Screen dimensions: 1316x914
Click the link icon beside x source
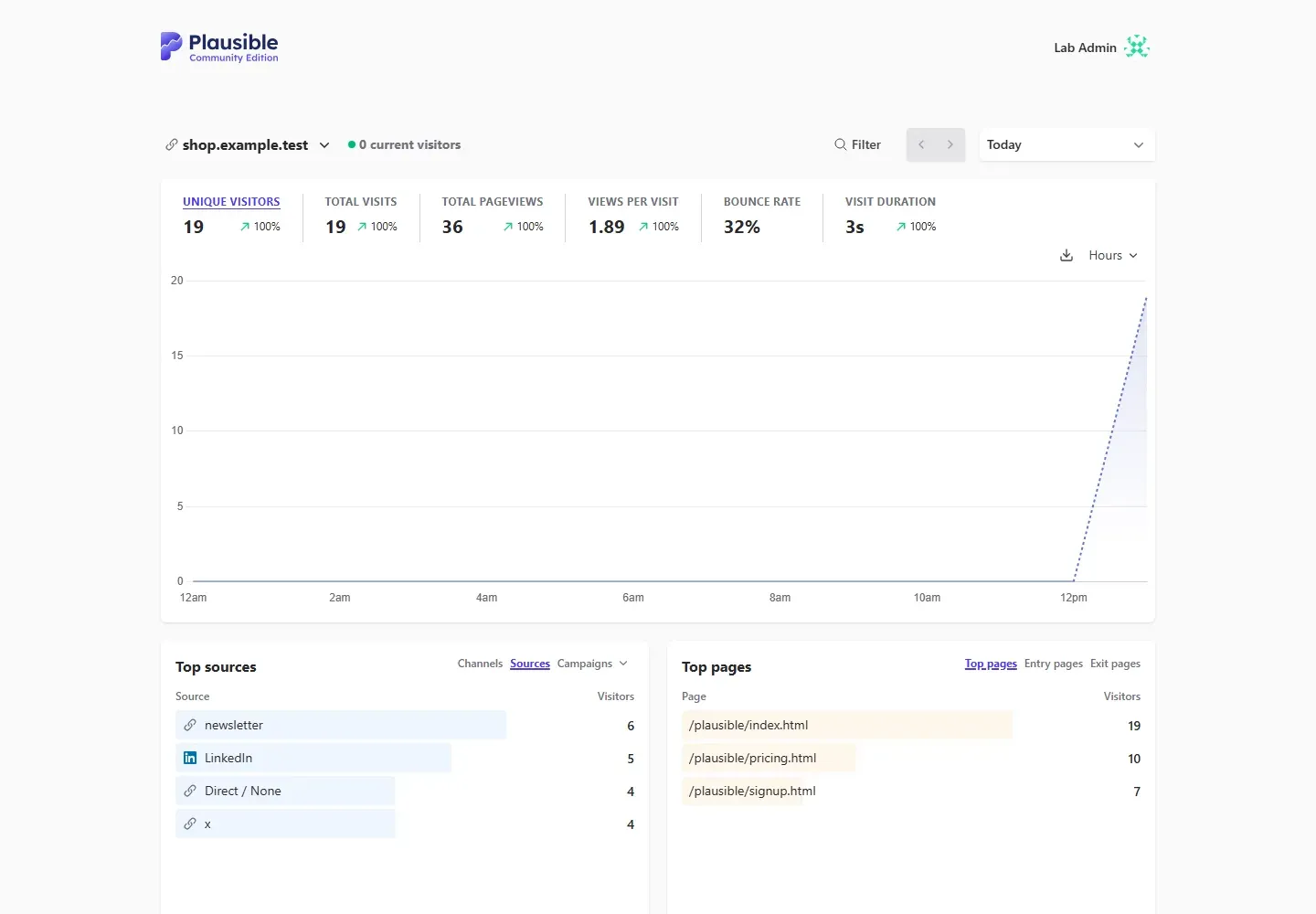[x=190, y=824]
